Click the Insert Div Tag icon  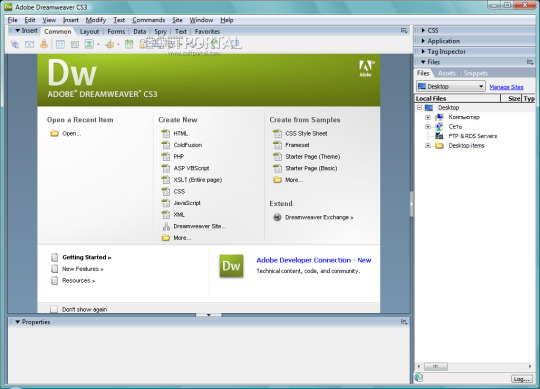75,44
